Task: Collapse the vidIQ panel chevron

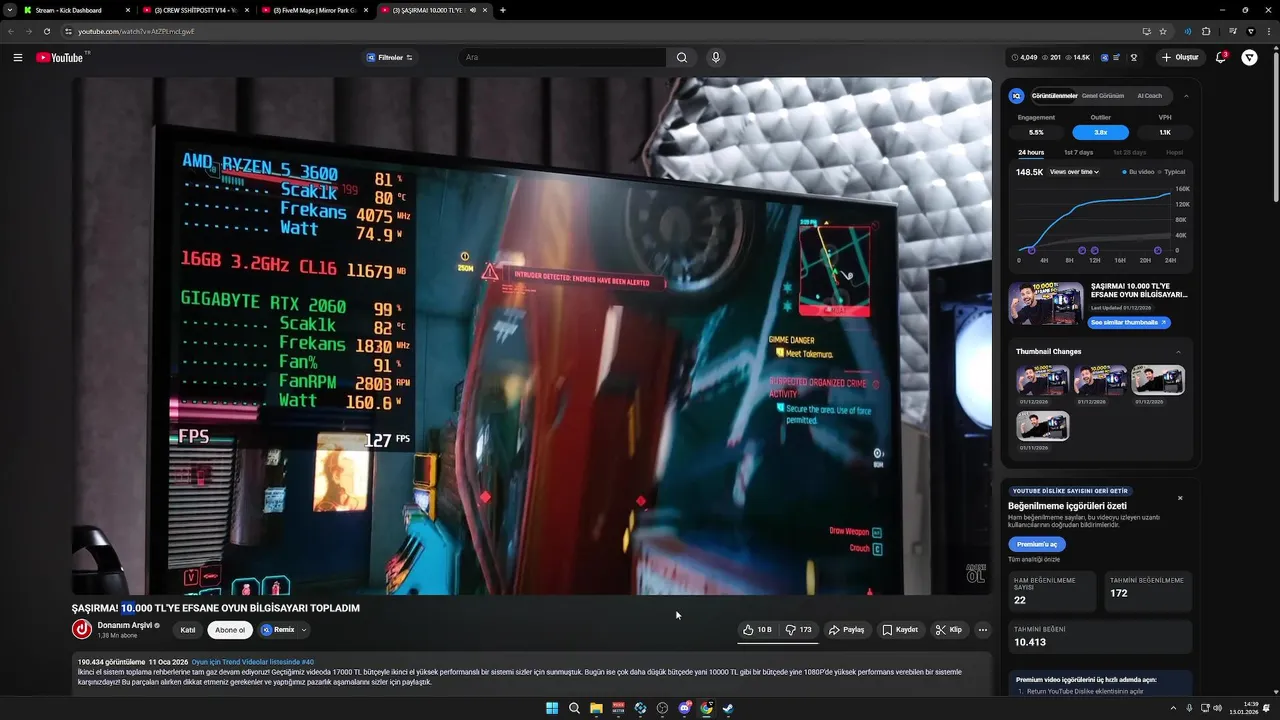Action: click(x=1186, y=96)
